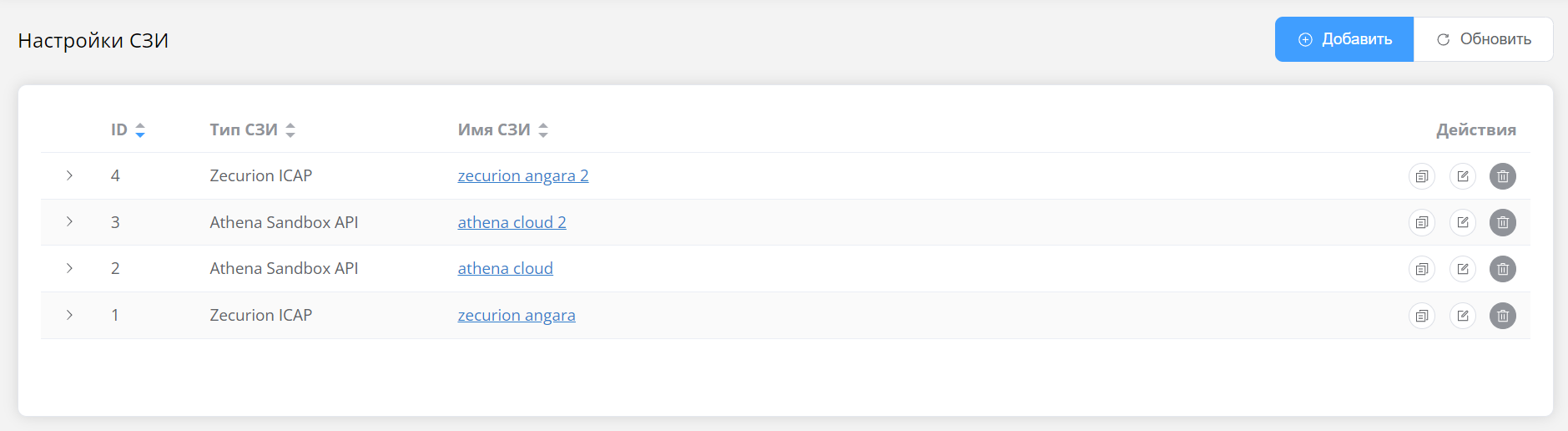Screen dimensions: 1568x431
Task: Expand the athena cloud 2 row details
Action: [x=69, y=222]
